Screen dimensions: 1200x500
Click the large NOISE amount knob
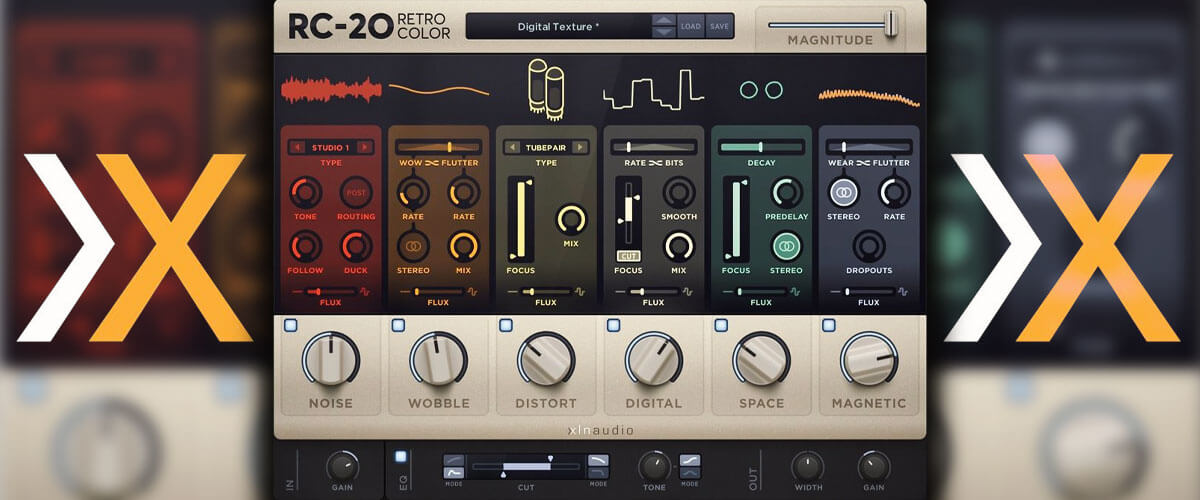click(331, 360)
